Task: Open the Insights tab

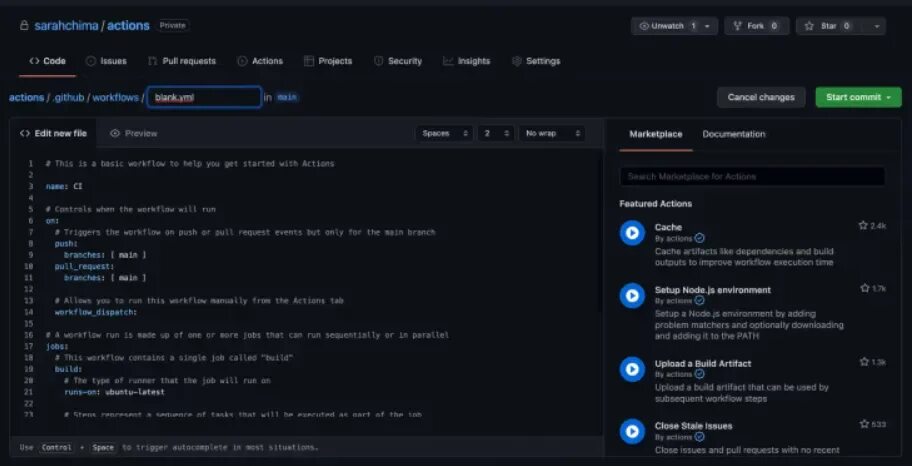Action: pos(466,61)
